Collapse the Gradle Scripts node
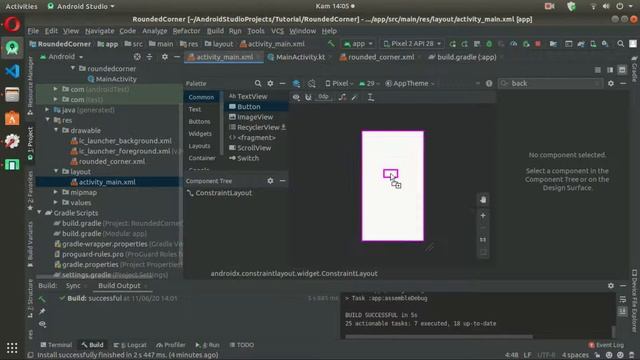 pyautogui.click(x=40, y=212)
